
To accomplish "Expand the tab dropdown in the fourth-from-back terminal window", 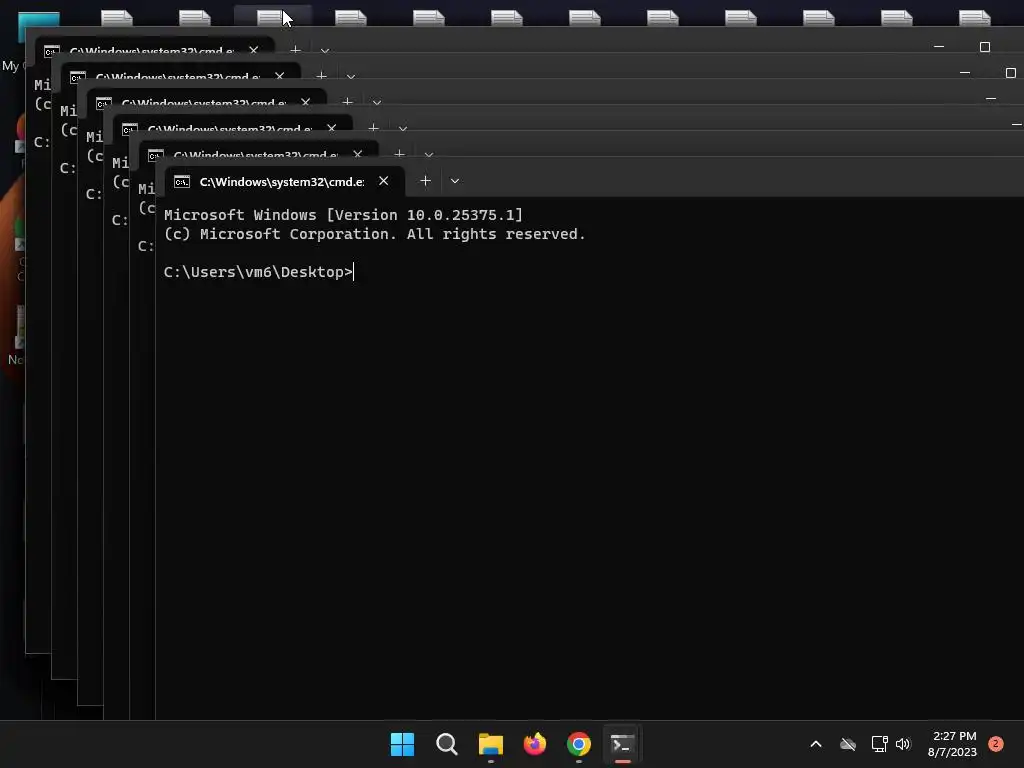I will pos(403,129).
